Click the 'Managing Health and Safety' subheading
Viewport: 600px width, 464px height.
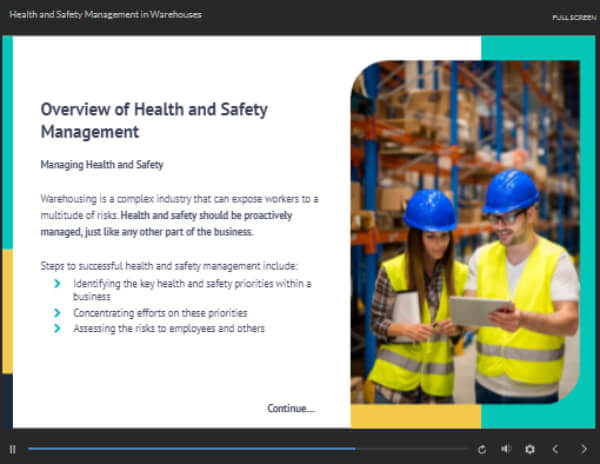[101, 163]
